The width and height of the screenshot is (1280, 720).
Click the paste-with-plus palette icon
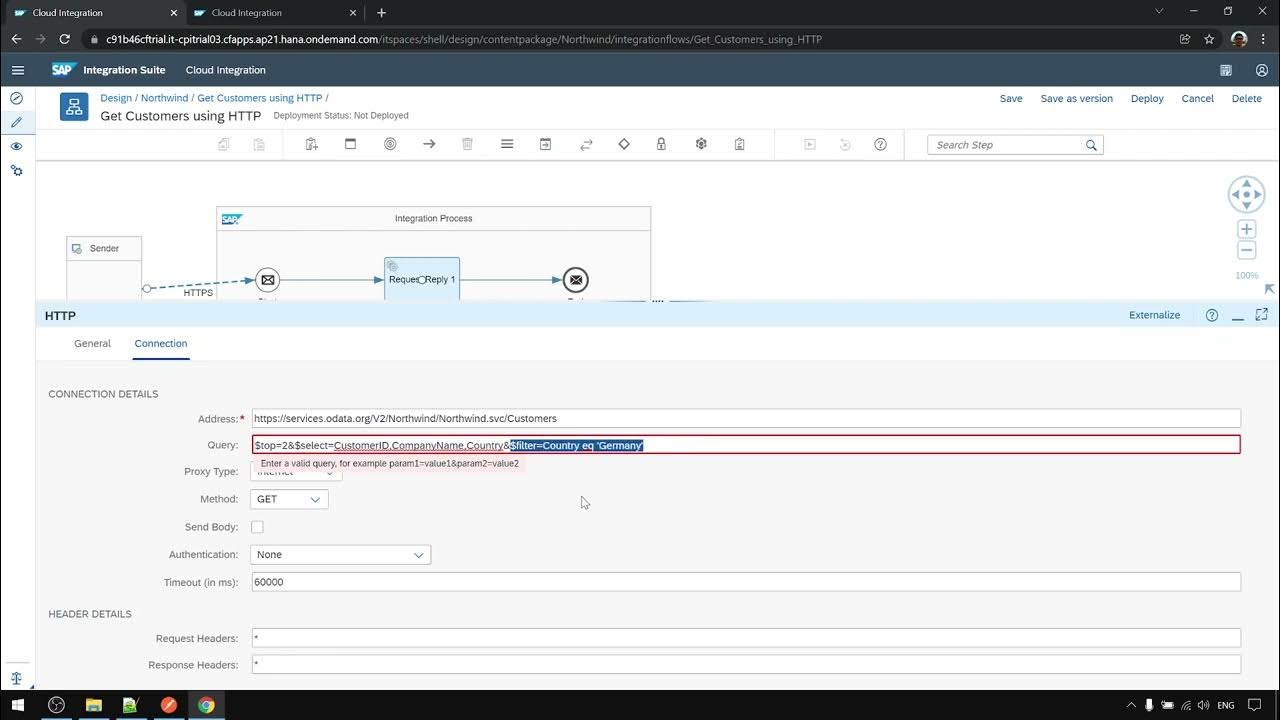[312, 144]
